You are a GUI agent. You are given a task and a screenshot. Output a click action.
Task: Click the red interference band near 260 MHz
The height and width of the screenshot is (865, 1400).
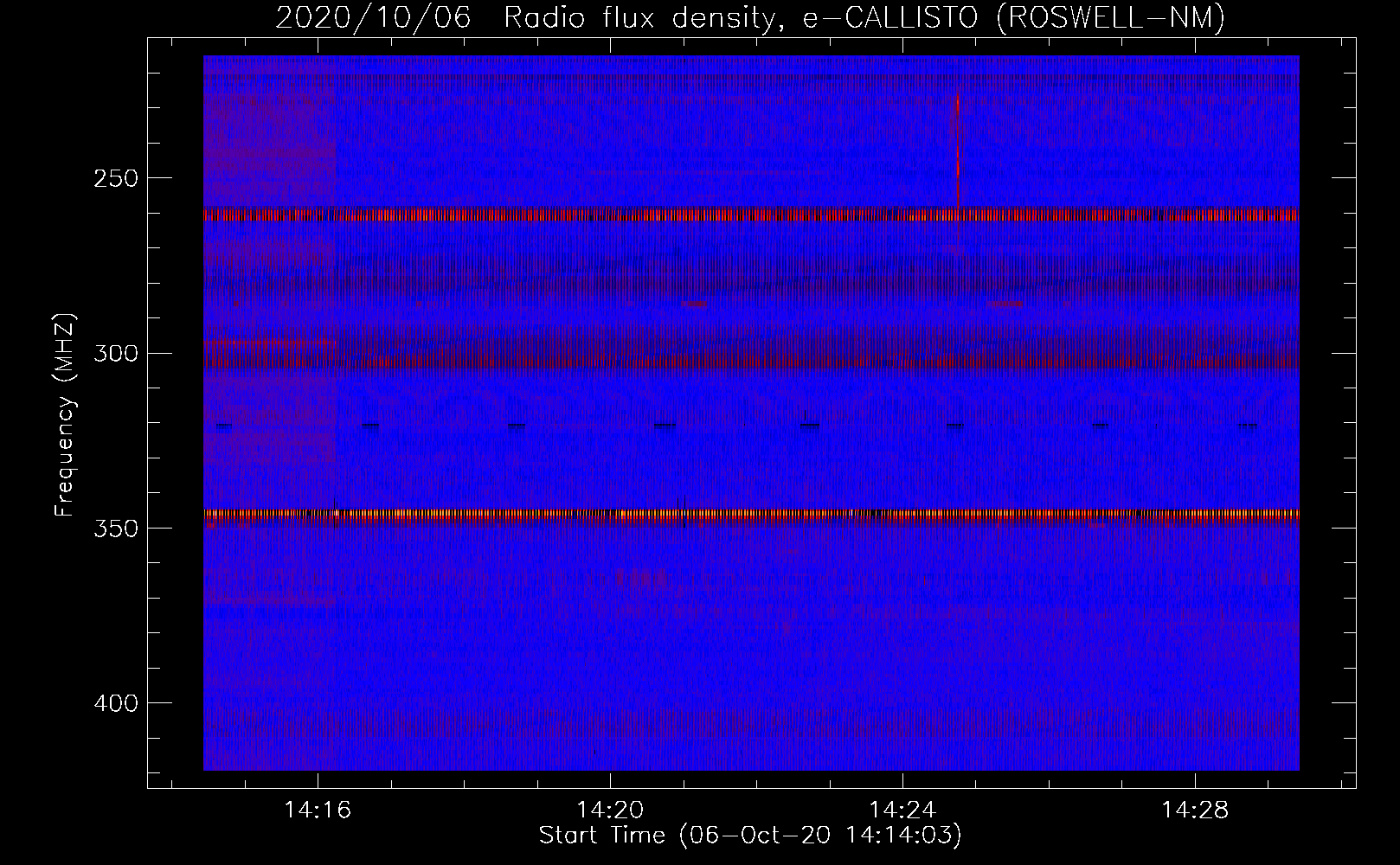pos(751,215)
